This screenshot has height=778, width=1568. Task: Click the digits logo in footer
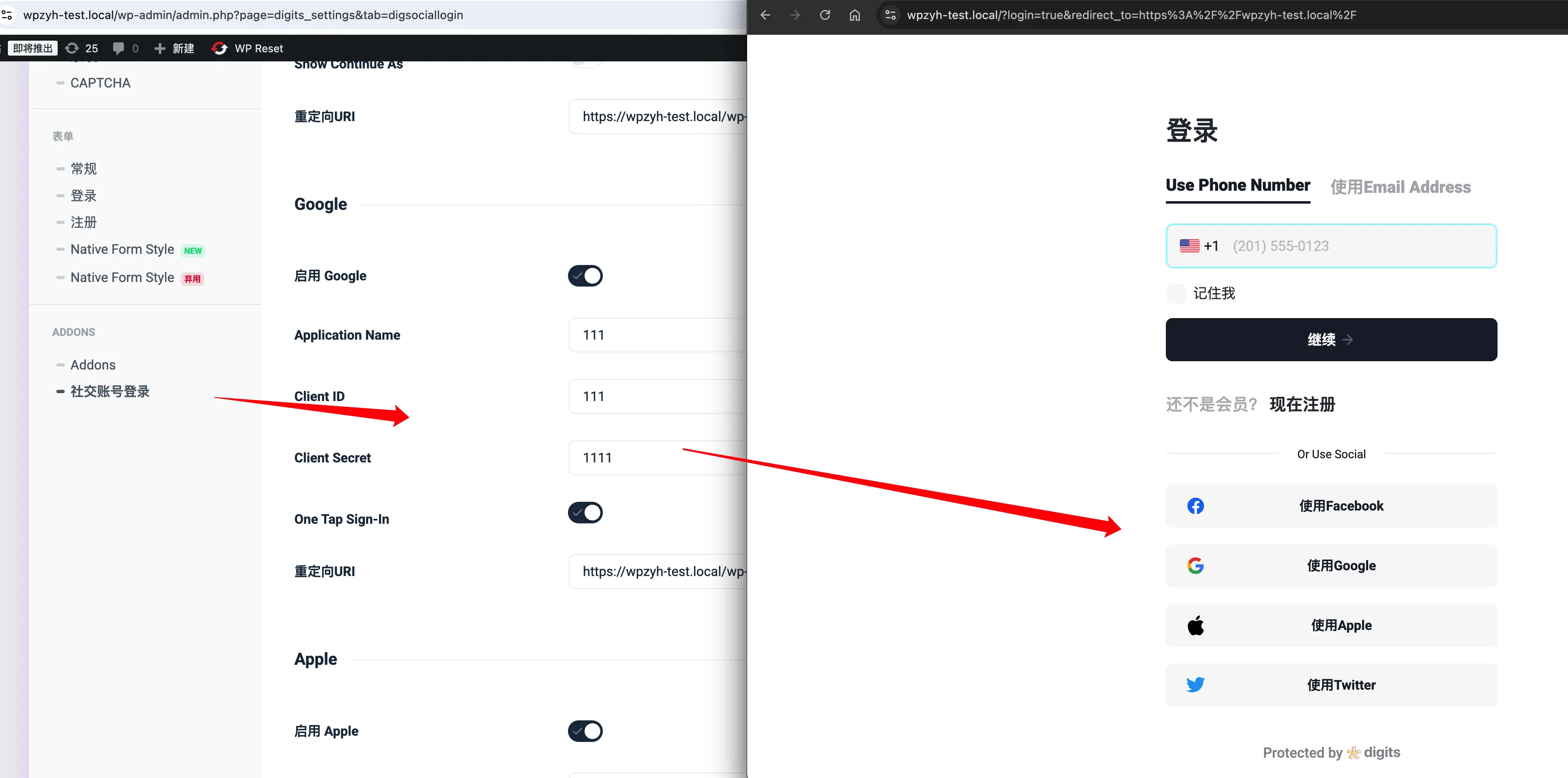[x=1373, y=752]
